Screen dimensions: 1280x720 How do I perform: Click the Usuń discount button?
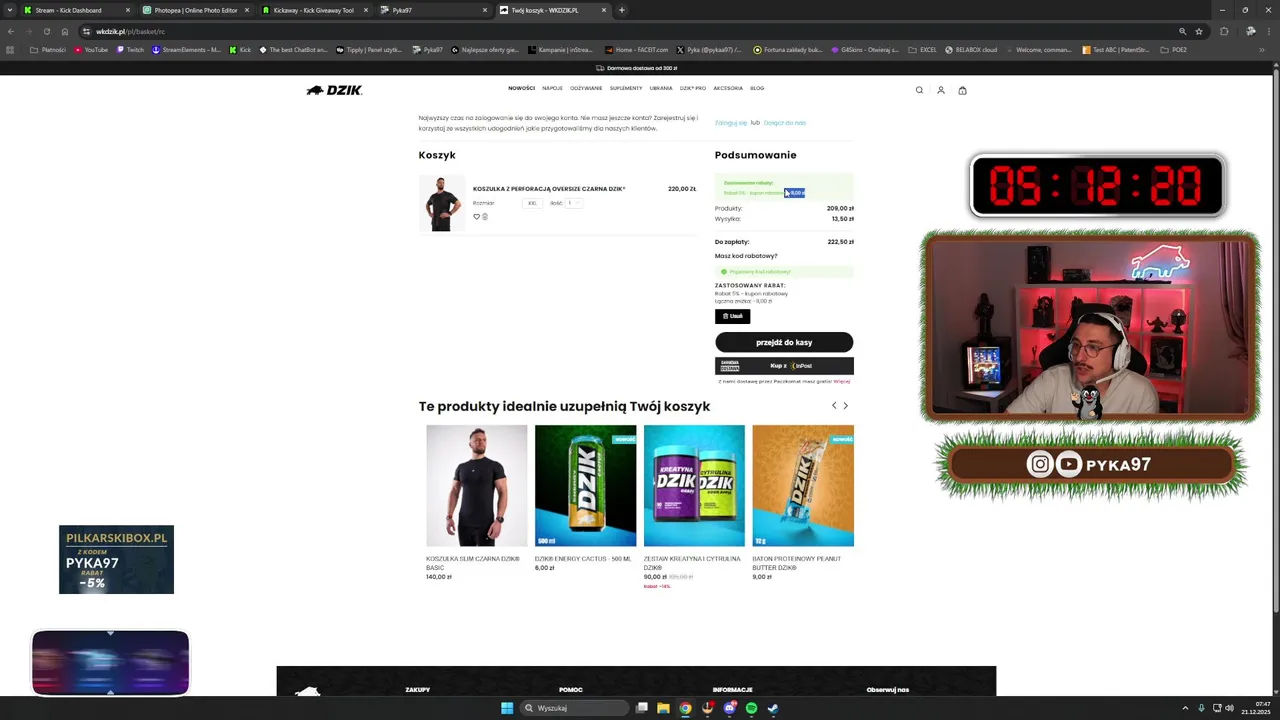(732, 316)
